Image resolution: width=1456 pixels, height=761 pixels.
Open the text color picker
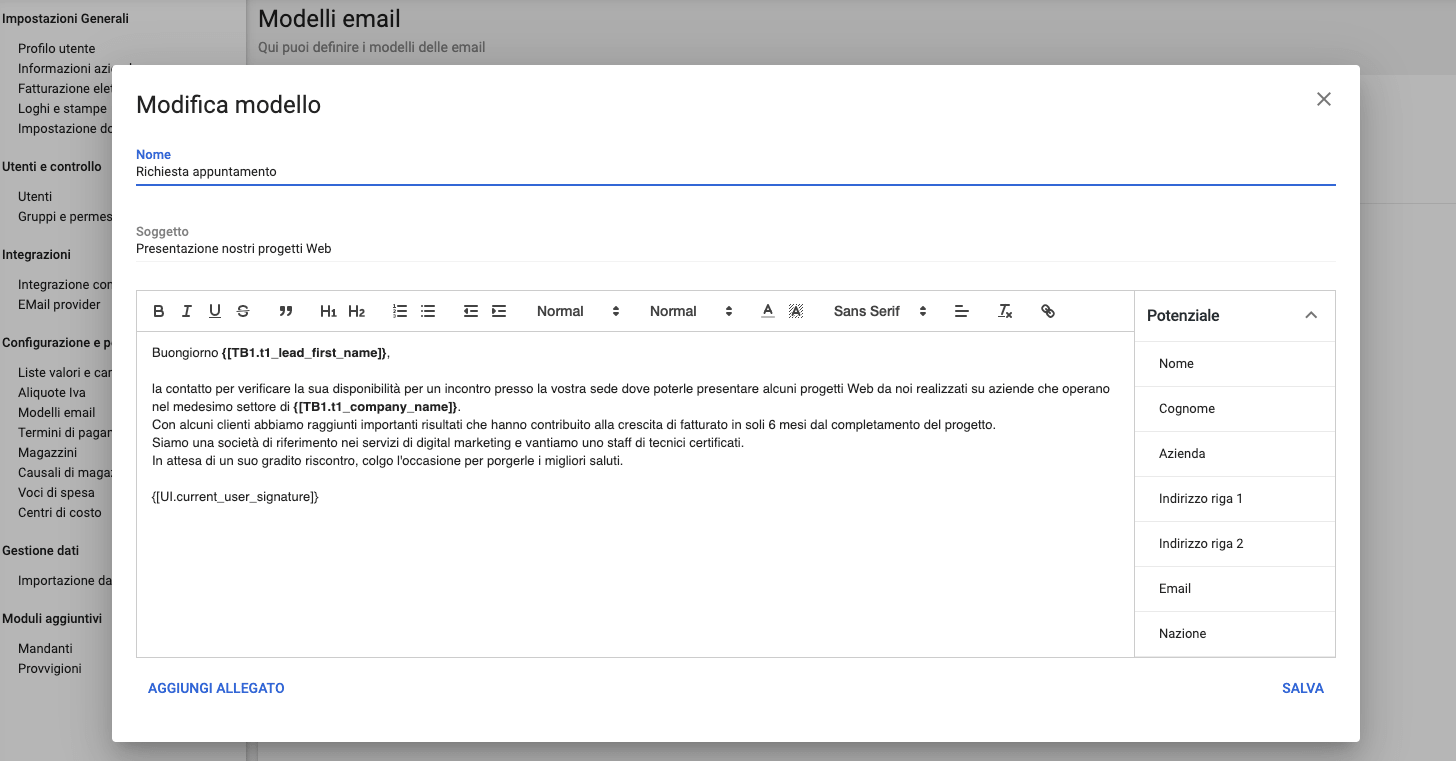point(767,311)
